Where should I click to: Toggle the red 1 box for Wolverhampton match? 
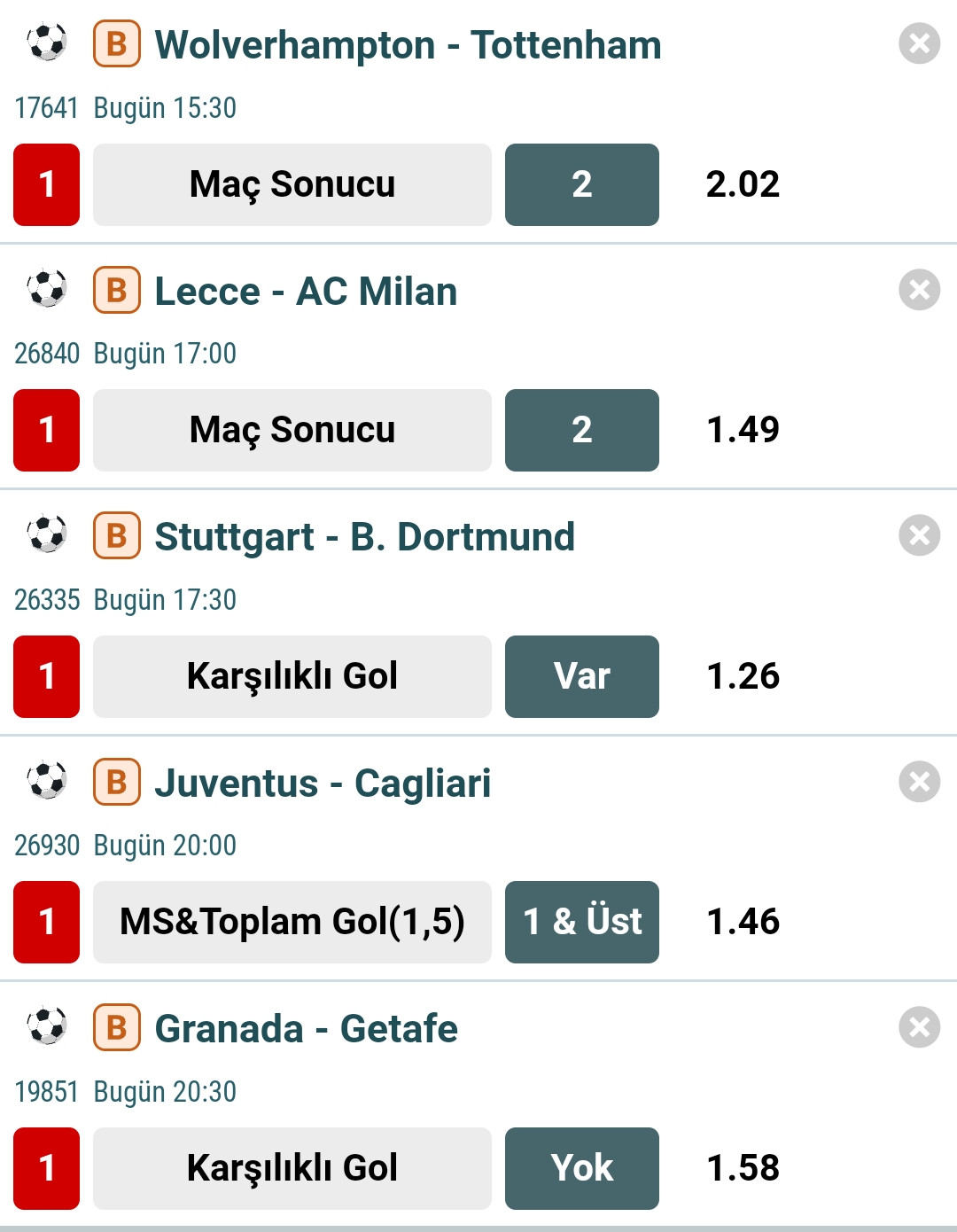46,184
